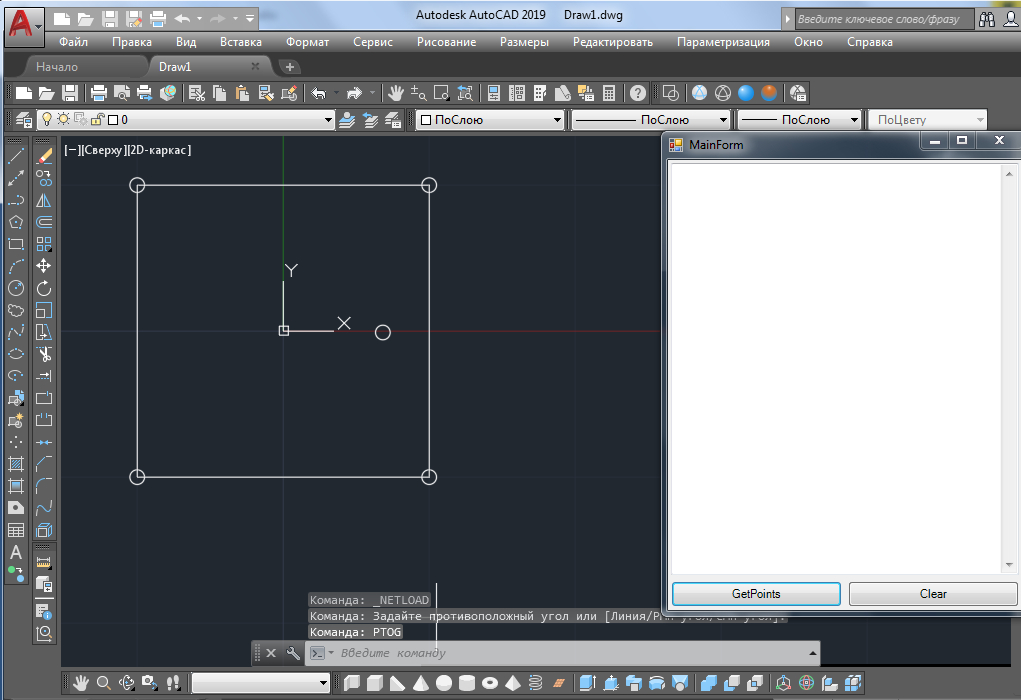Image resolution: width=1021 pixels, height=700 pixels.
Task: Select the Polygon drawing tool
Action: [x=16, y=222]
